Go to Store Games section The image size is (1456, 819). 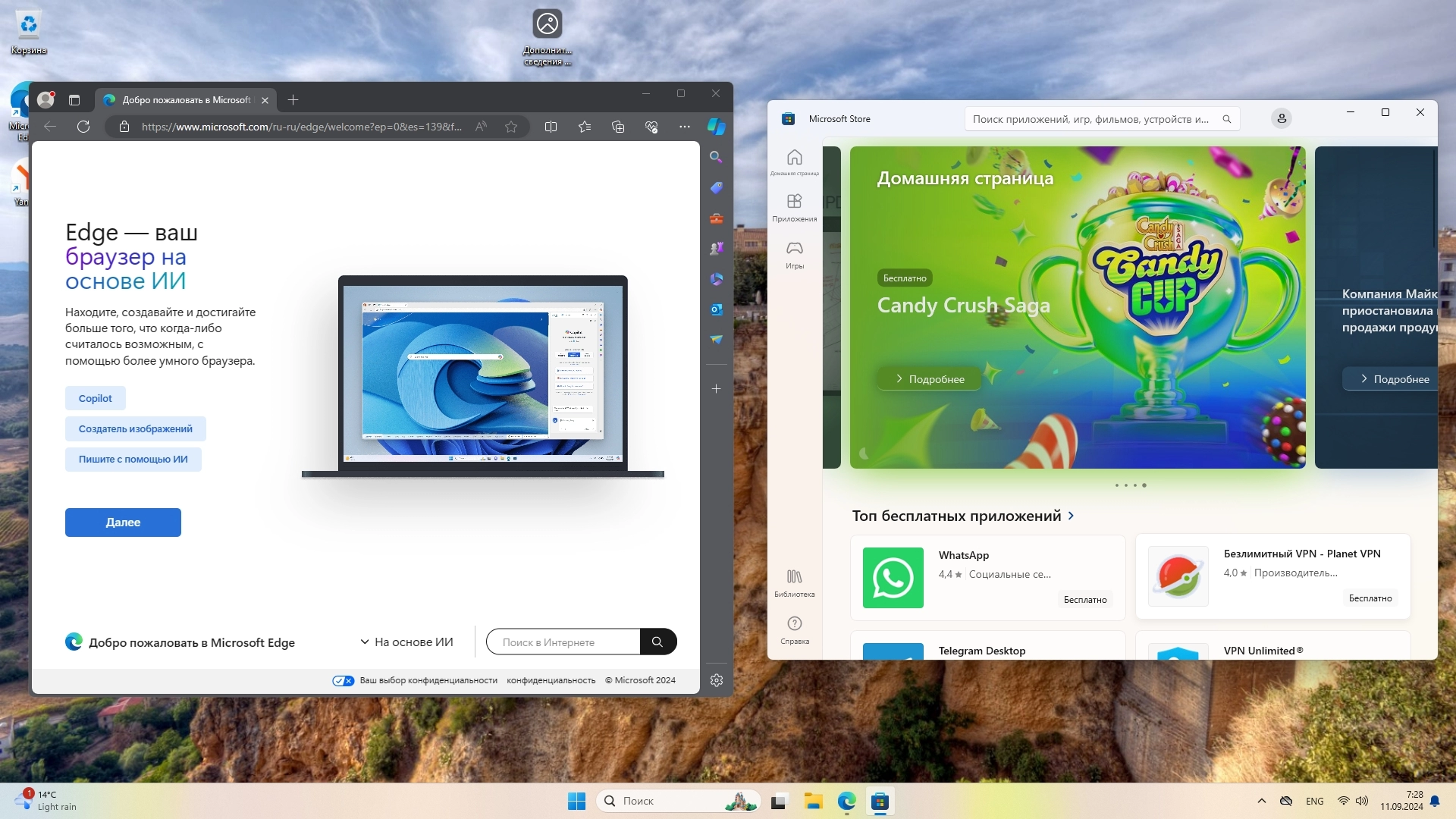(x=794, y=255)
